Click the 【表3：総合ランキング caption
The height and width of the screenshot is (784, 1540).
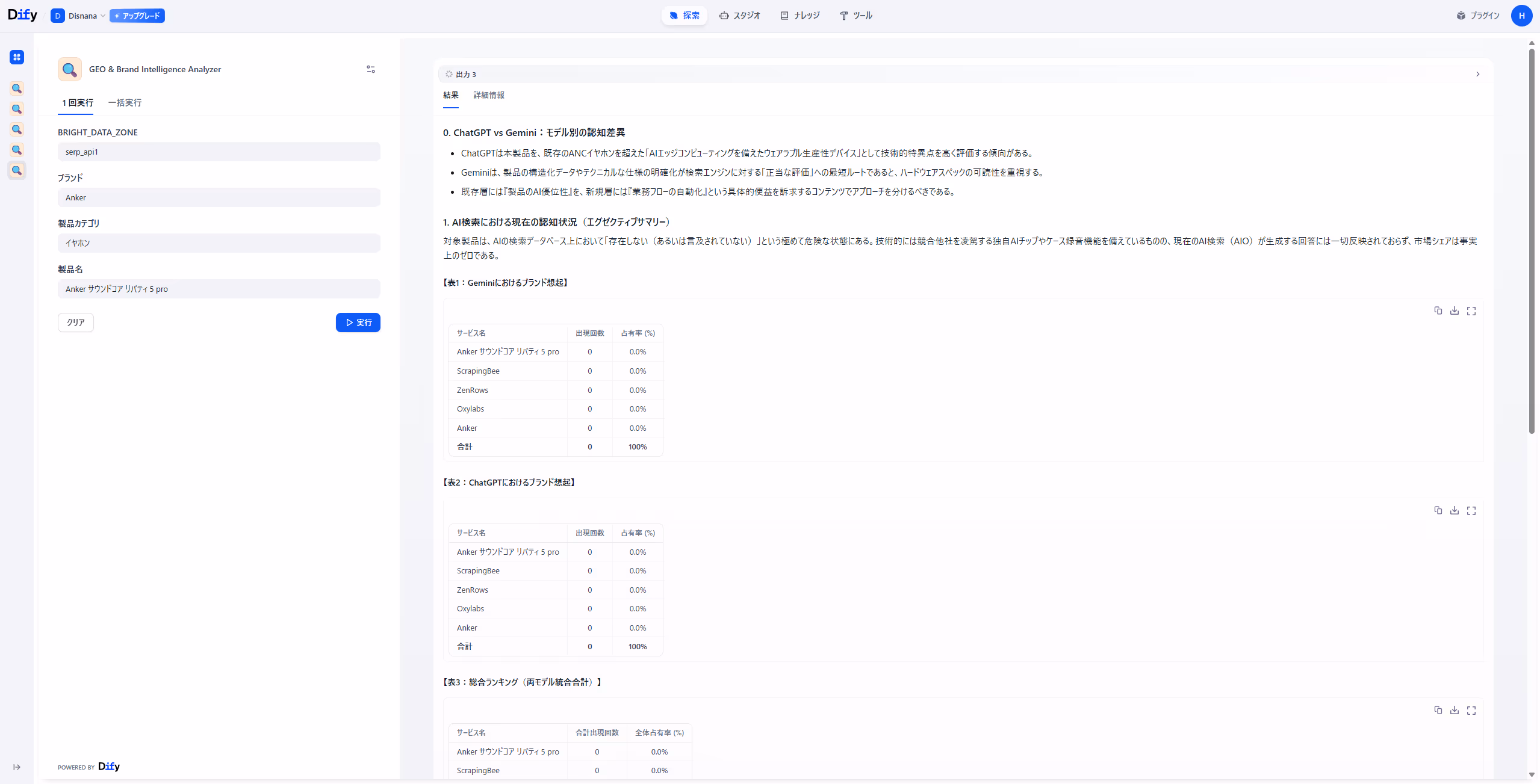[523, 682]
